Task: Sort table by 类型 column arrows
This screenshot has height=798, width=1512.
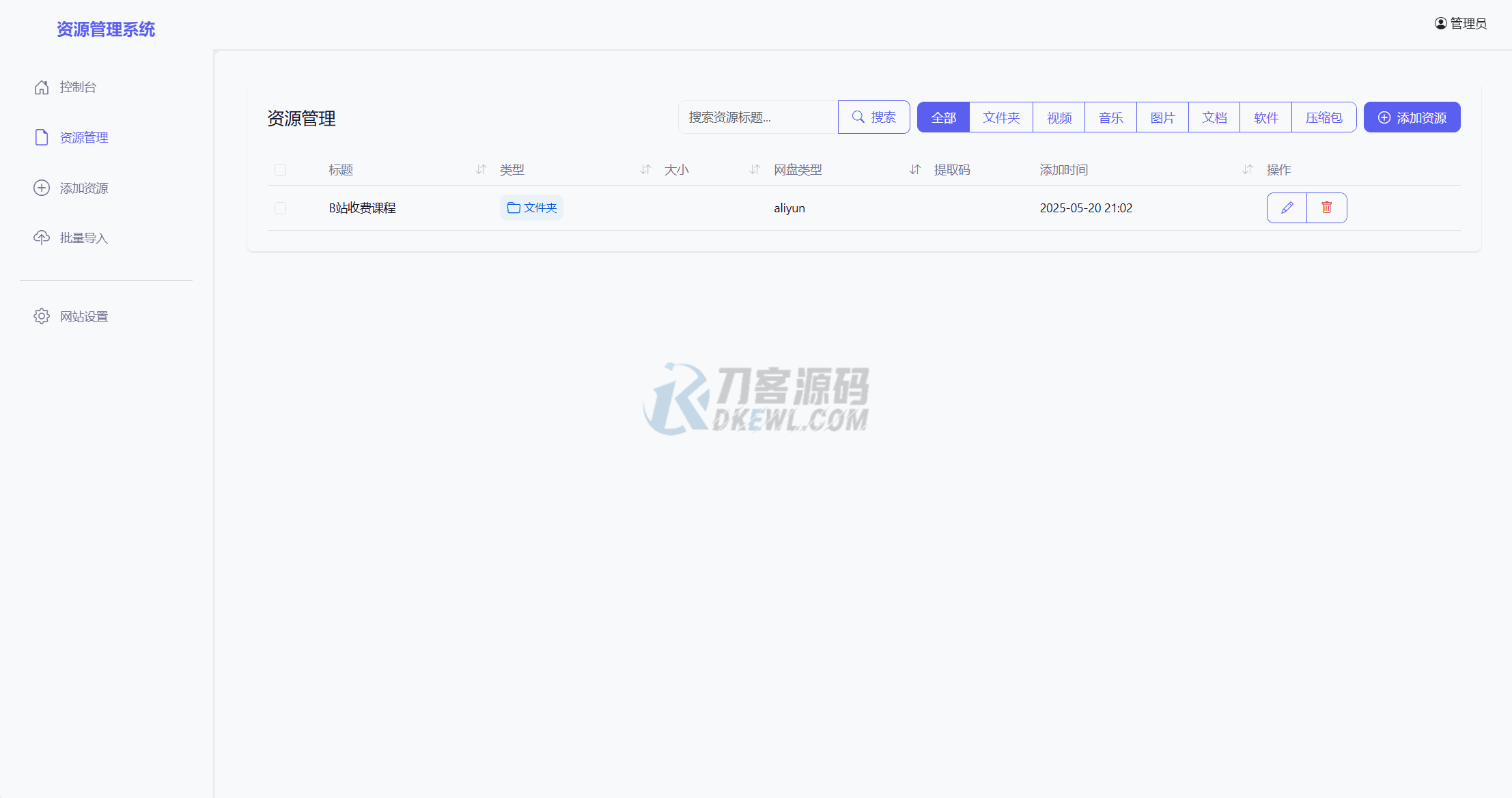Action: pyautogui.click(x=645, y=169)
